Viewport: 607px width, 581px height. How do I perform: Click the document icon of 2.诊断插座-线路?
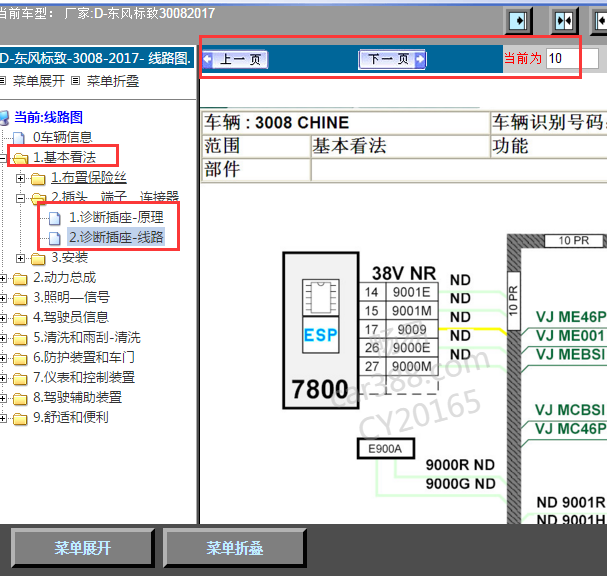click(55, 238)
